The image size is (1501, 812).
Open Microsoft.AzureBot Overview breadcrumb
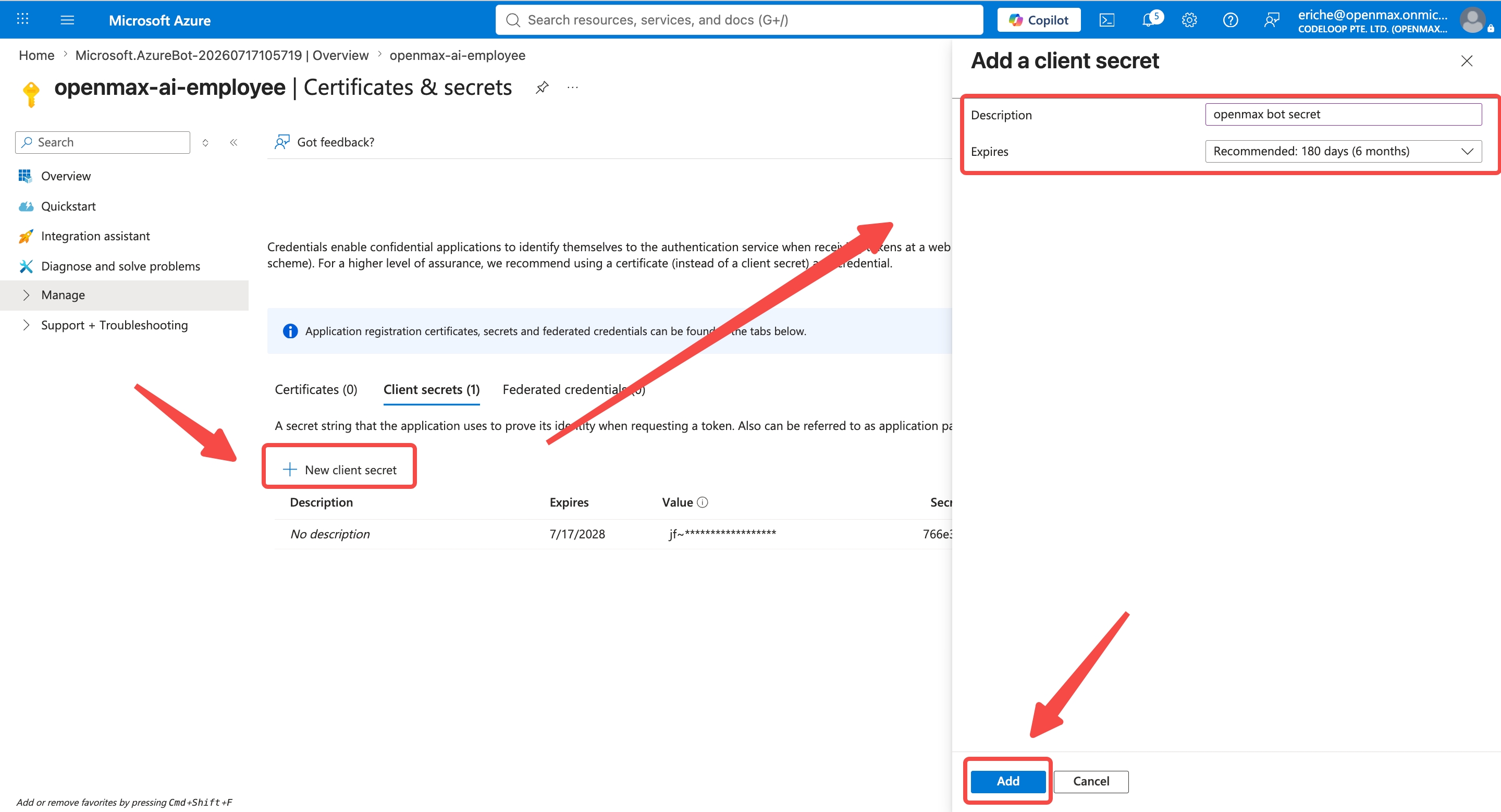222,55
